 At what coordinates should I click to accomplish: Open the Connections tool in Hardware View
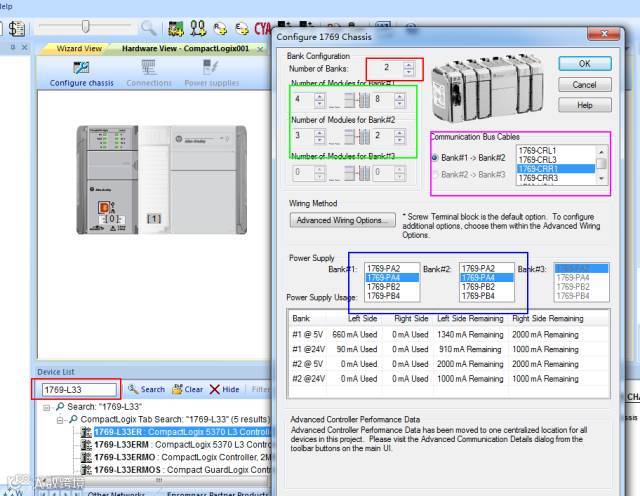[x=149, y=73]
